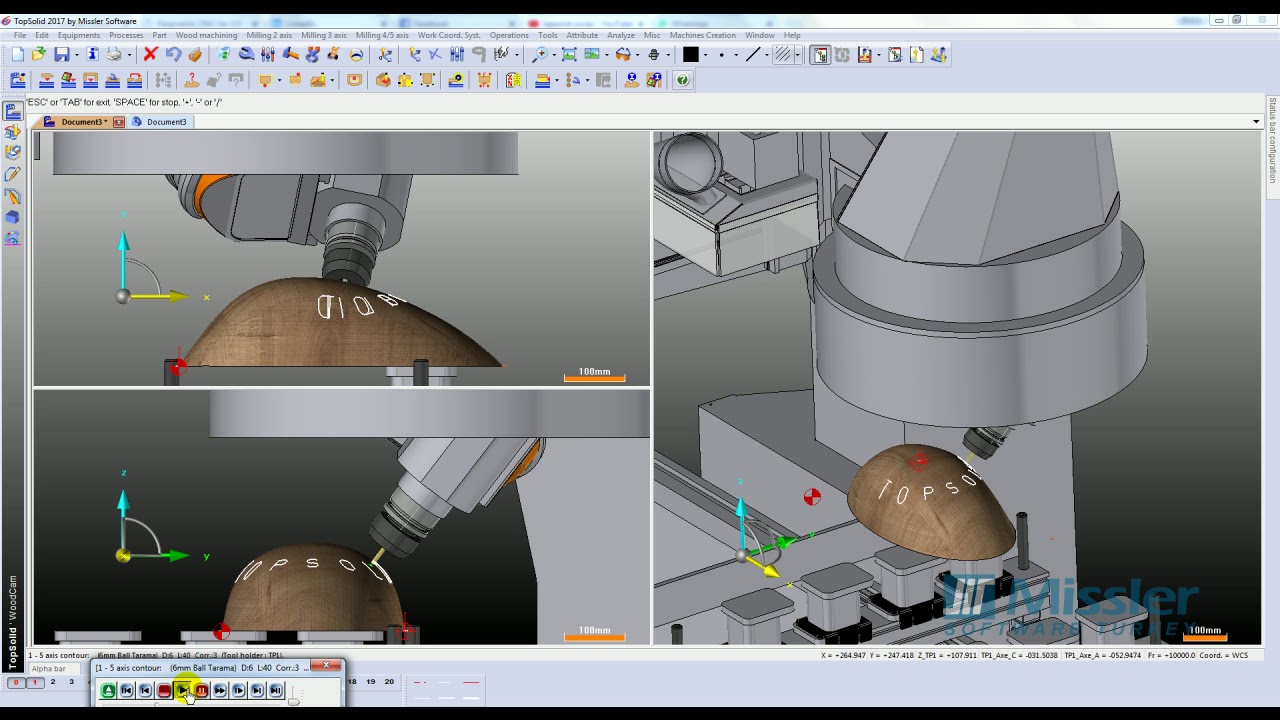Open the zoom magnifier tool
This screenshot has width=1280, height=720.
[x=540, y=55]
